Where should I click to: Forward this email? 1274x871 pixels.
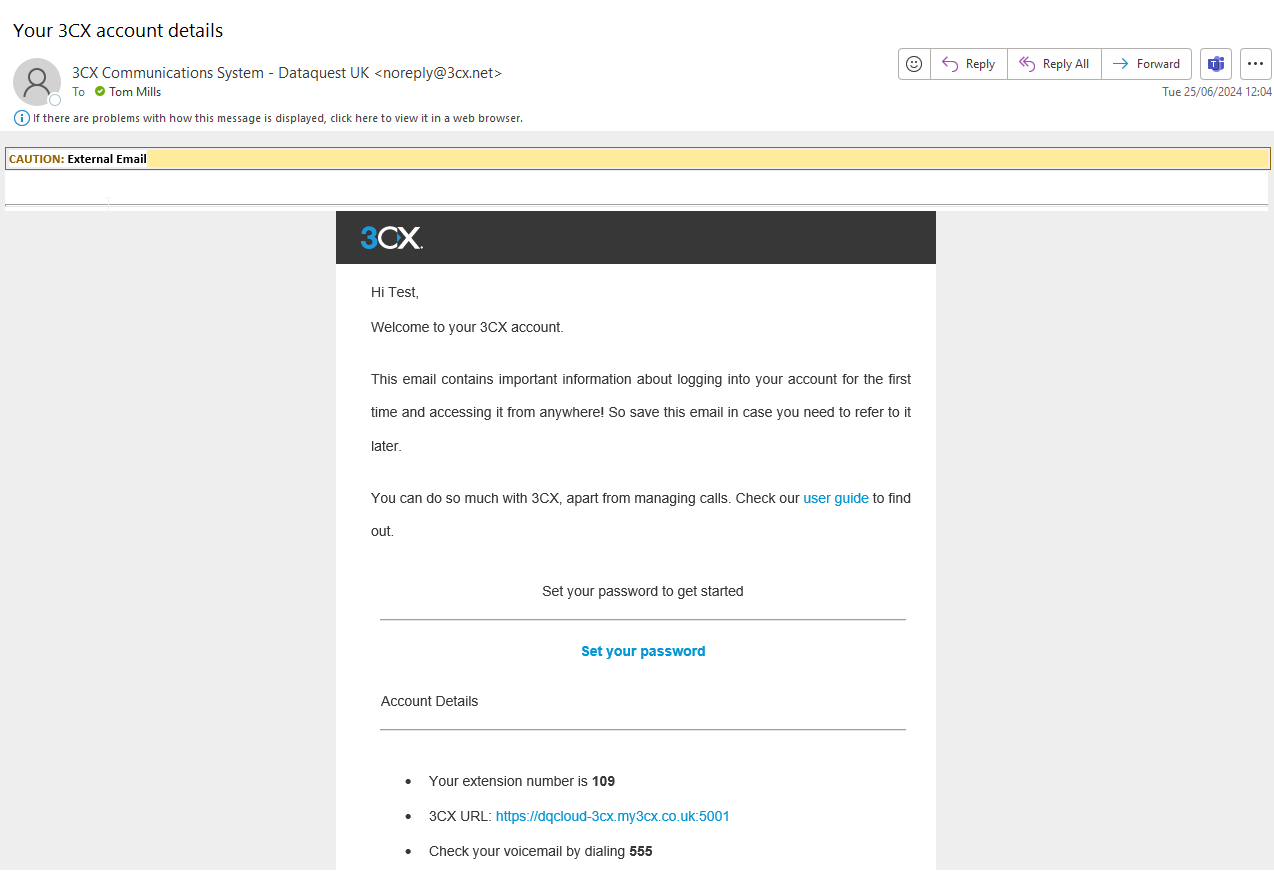(x=1146, y=64)
